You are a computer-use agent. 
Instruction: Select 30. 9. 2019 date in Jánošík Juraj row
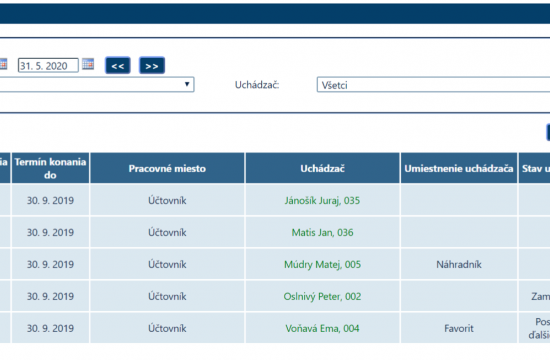point(50,200)
